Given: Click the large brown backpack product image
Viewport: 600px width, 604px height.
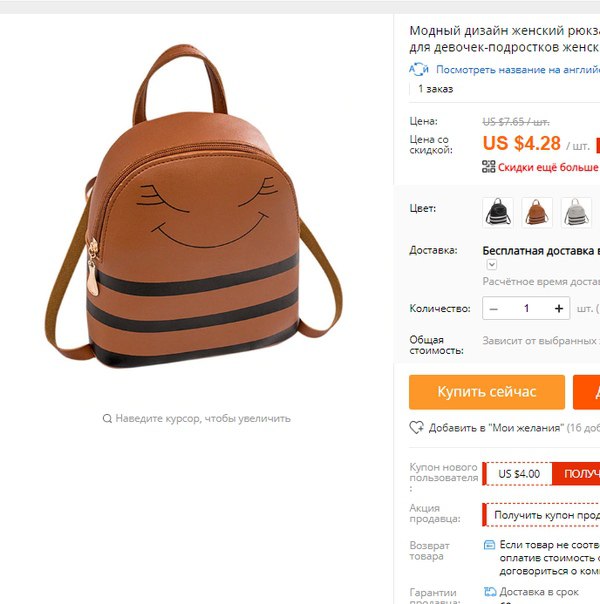Looking at the screenshot, I should pyautogui.click(x=194, y=206).
